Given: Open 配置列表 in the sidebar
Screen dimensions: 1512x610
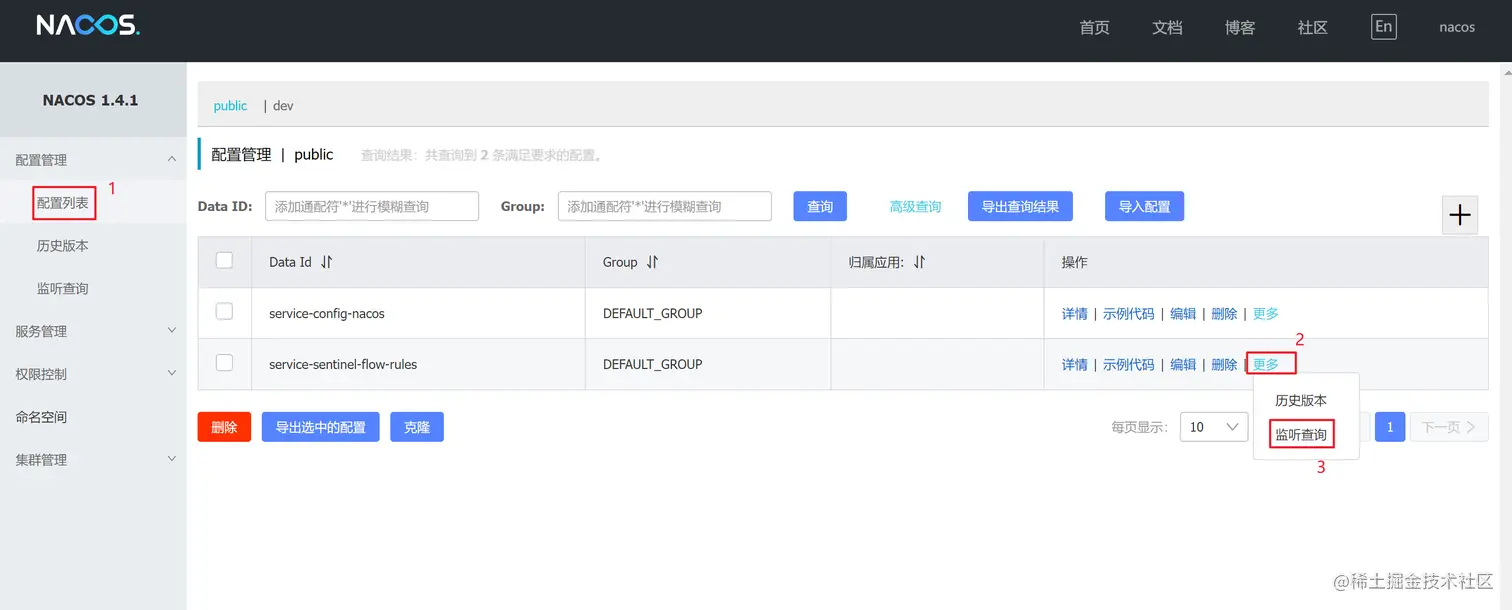Looking at the screenshot, I should [63, 203].
